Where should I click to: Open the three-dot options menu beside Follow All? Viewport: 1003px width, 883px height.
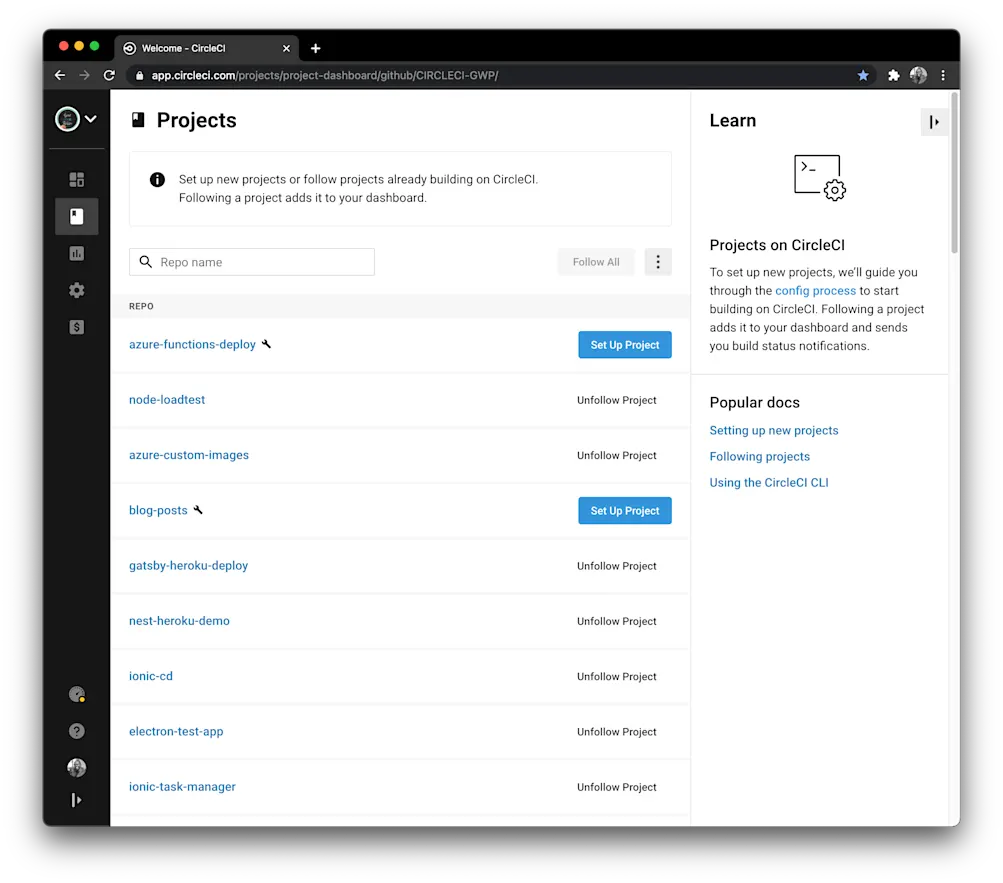pyautogui.click(x=657, y=261)
